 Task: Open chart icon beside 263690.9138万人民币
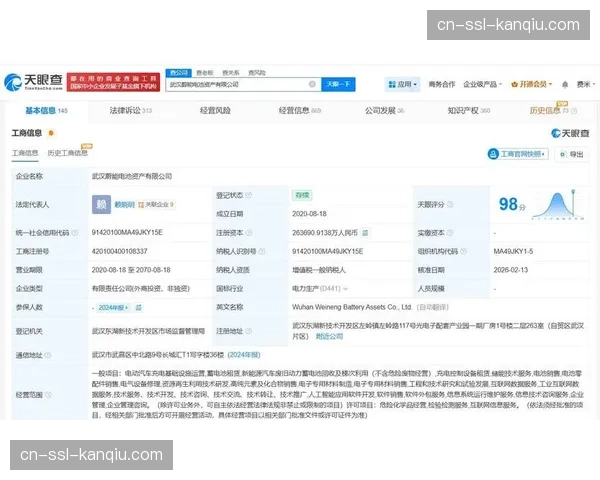[x=365, y=233]
